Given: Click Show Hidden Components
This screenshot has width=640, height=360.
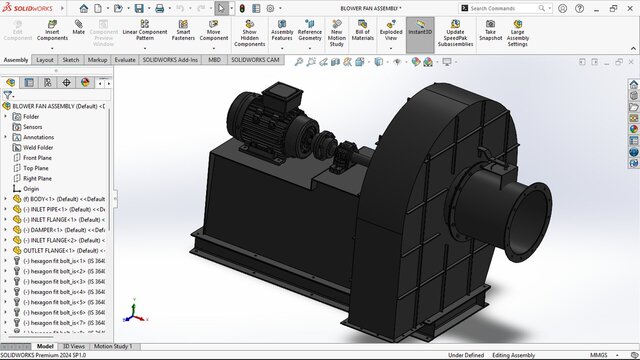Looking at the screenshot, I should tap(249, 33).
